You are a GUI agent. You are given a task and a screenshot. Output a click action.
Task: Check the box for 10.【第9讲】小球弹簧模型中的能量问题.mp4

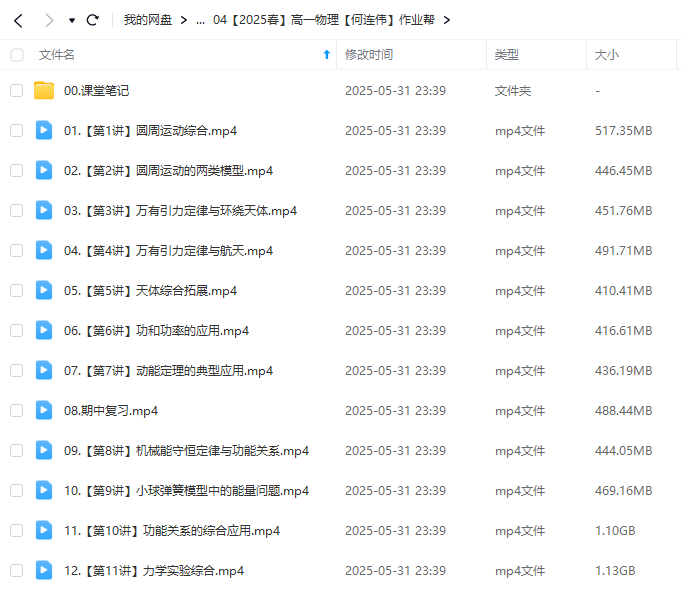coord(17,490)
